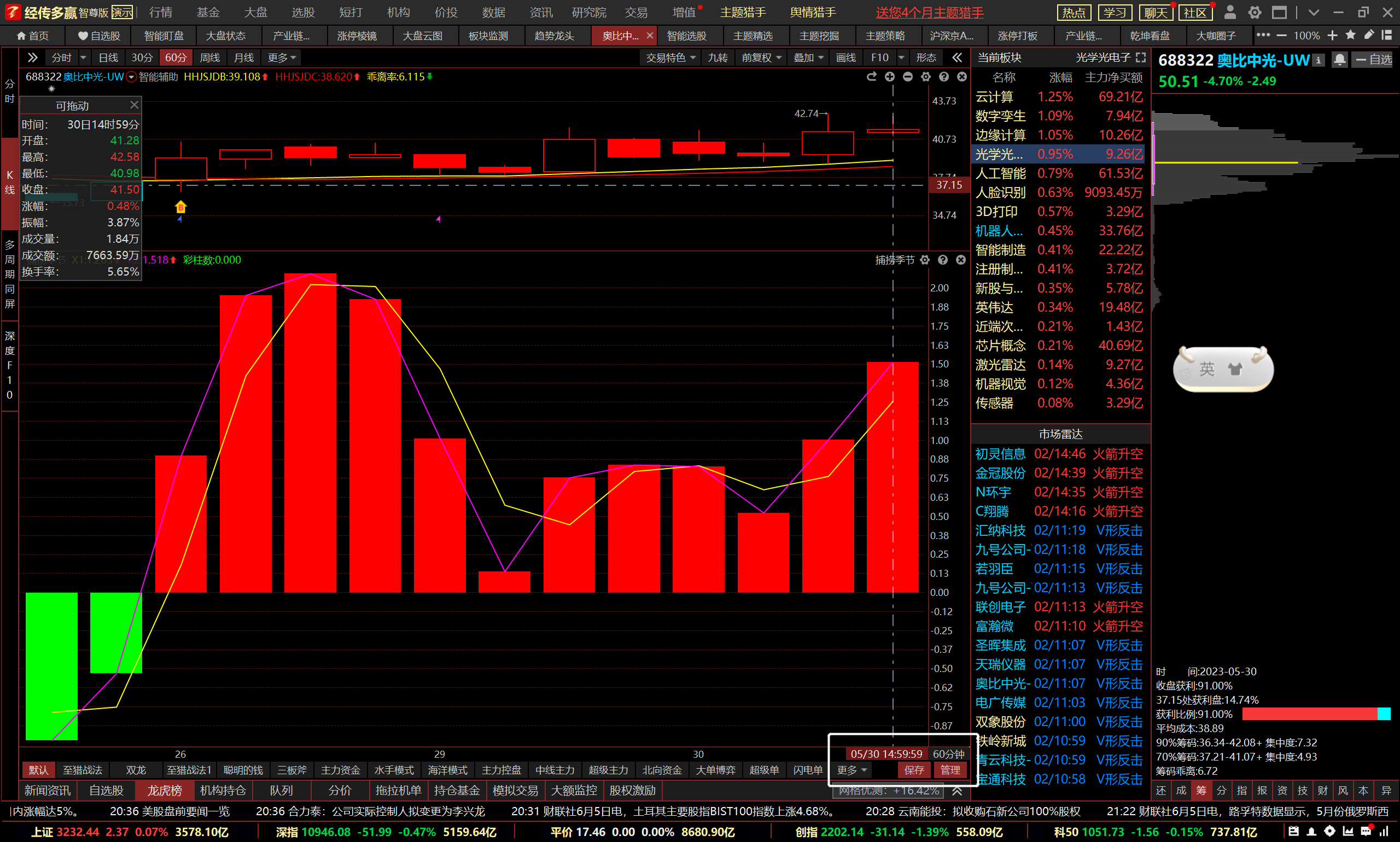Open stock info 'i' icon beside 奥比中光-UW
The height and width of the screenshot is (842, 1400).
tap(1319, 60)
